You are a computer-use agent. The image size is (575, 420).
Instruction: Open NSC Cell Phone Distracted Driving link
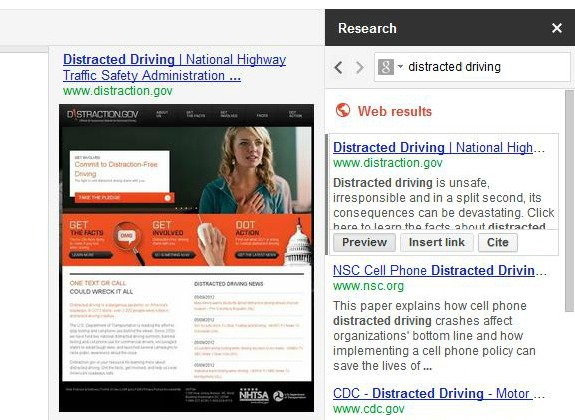pos(440,270)
